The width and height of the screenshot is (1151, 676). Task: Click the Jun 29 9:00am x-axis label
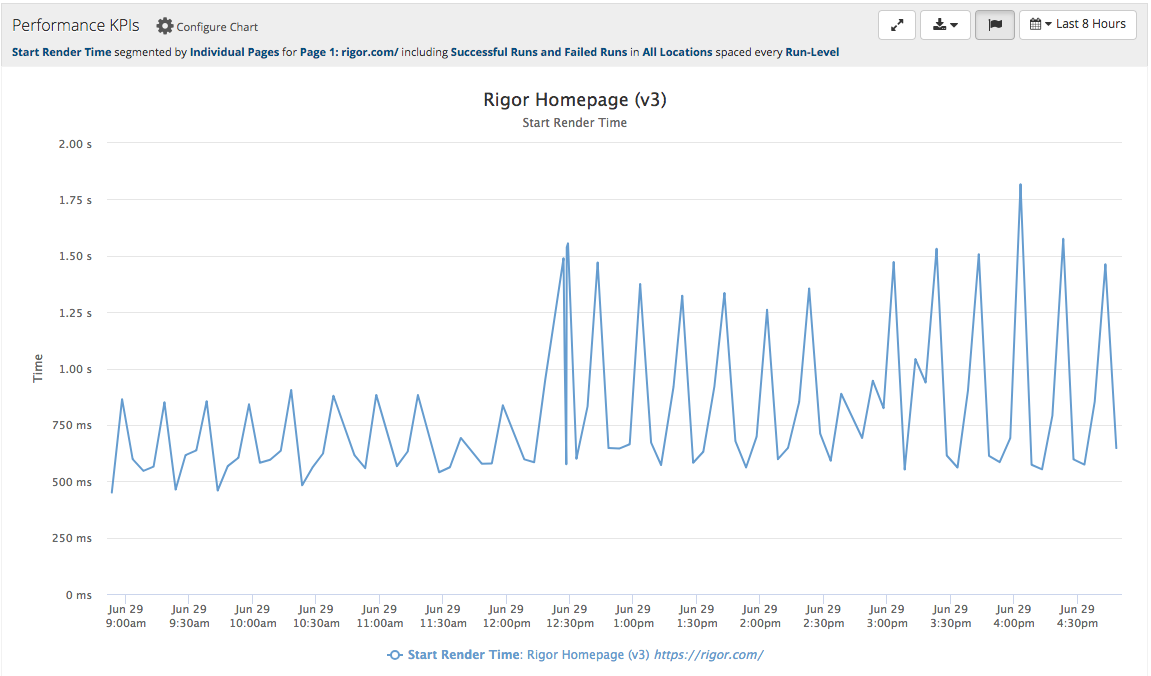126,616
